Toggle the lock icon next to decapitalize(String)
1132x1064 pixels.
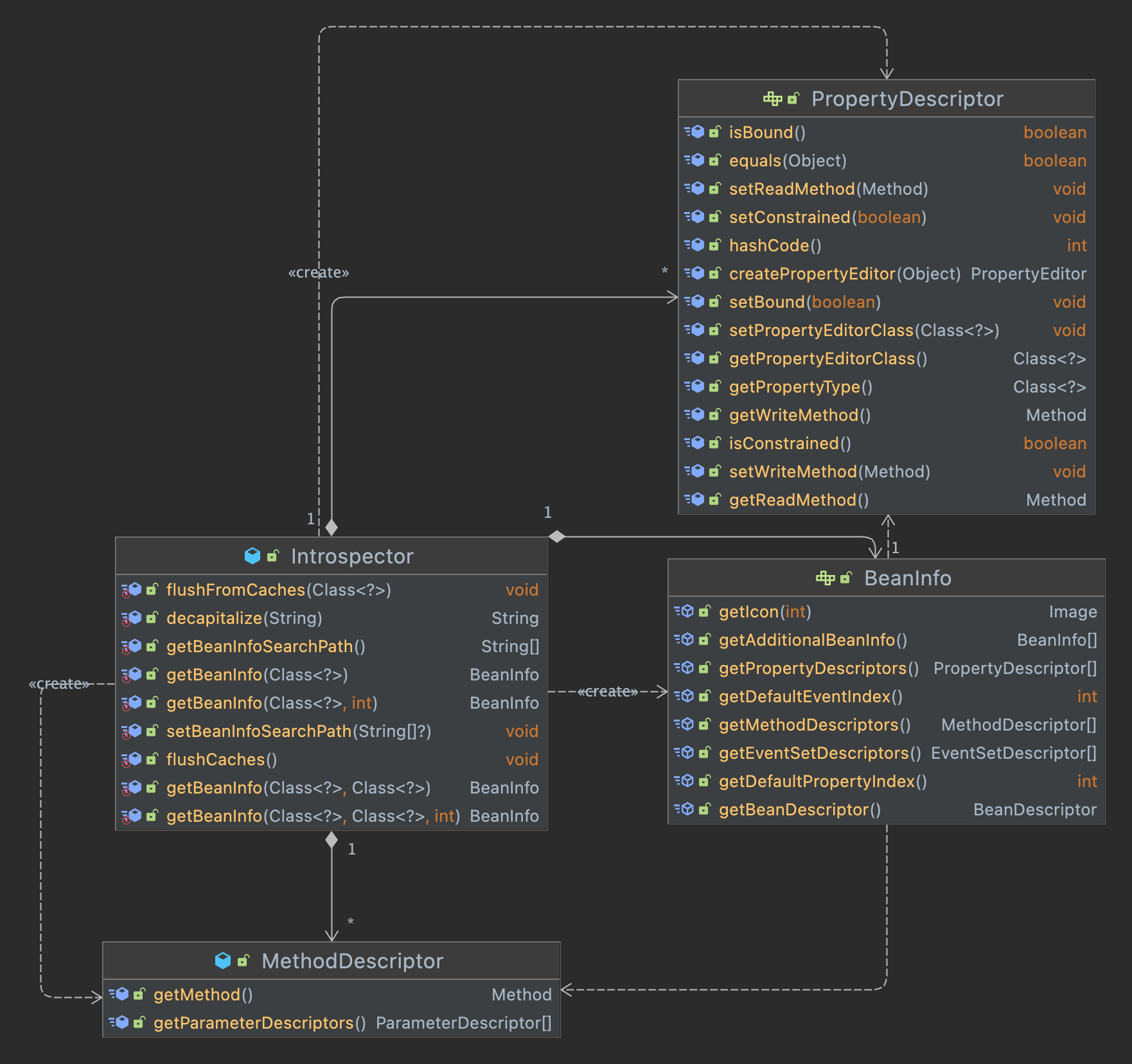click(151, 617)
